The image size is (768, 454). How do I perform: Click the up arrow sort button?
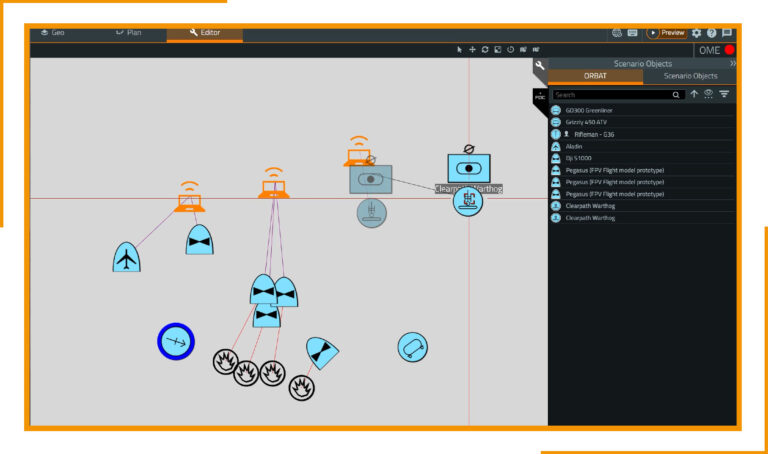click(x=694, y=94)
